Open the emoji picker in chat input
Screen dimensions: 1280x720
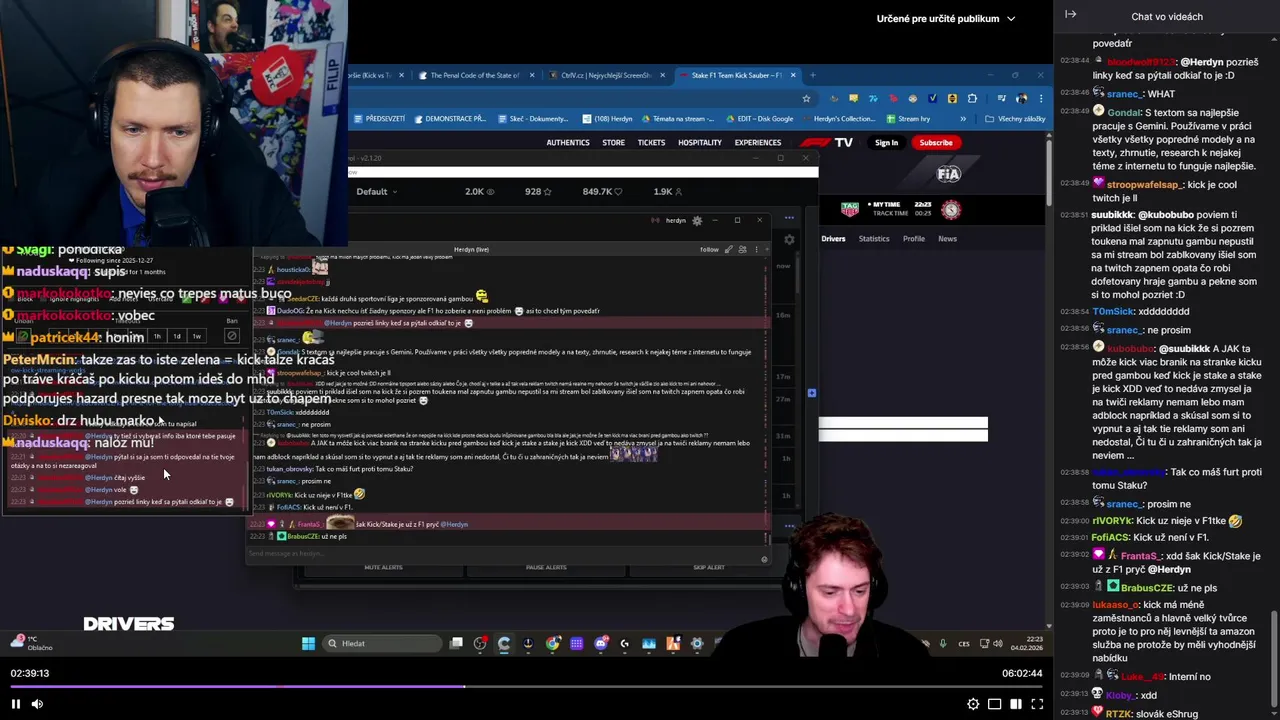(x=765, y=559)
